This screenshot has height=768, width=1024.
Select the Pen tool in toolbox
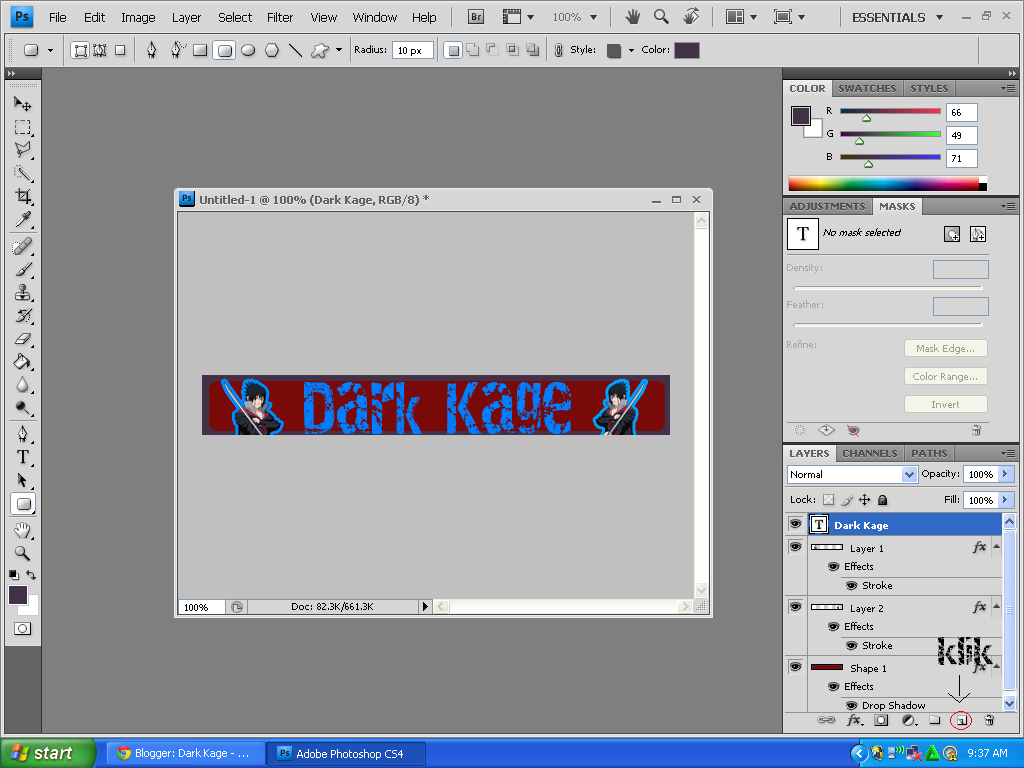[x=23, y=434]
